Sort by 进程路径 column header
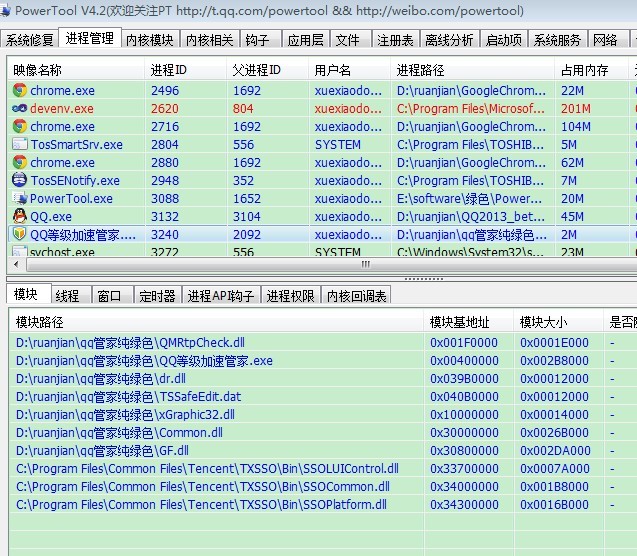 [x=472, y=70]
